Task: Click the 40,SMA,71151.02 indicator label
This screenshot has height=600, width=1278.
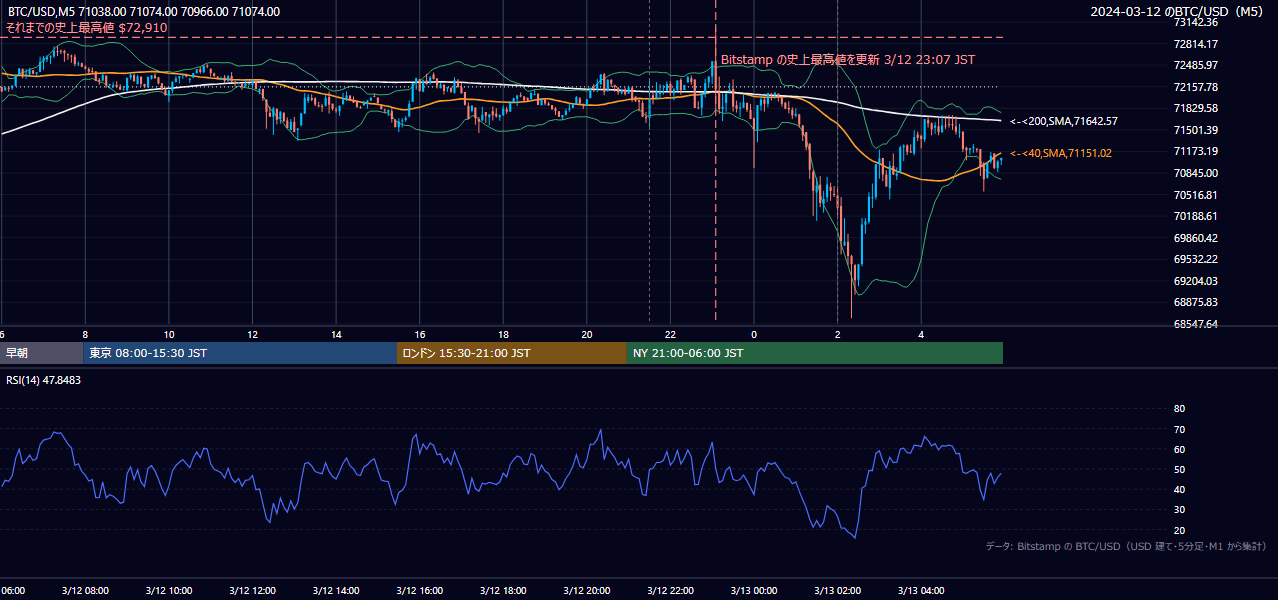Action: [x=1061, y=153]
